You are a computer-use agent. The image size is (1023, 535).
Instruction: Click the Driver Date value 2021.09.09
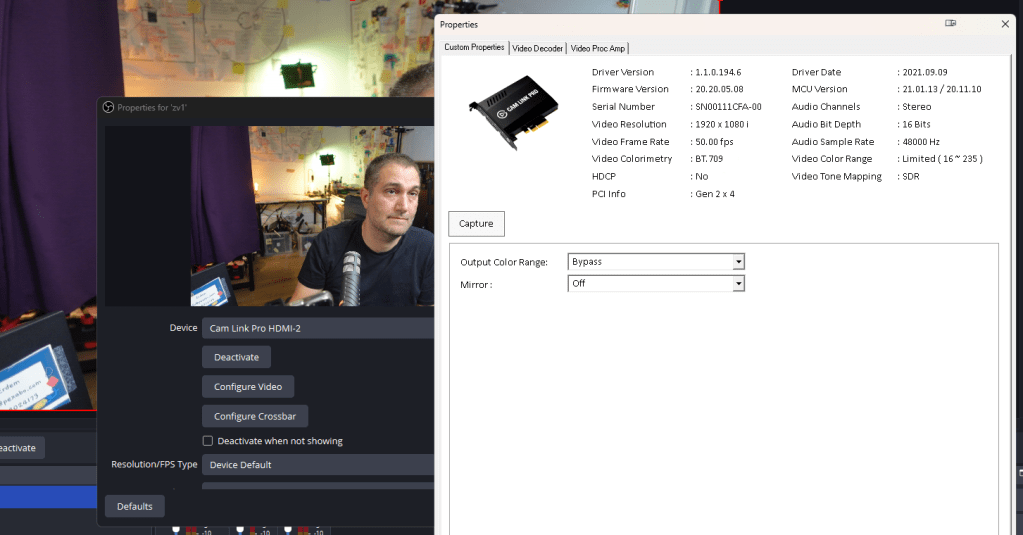pyautogui.click(x=925, y=72)
